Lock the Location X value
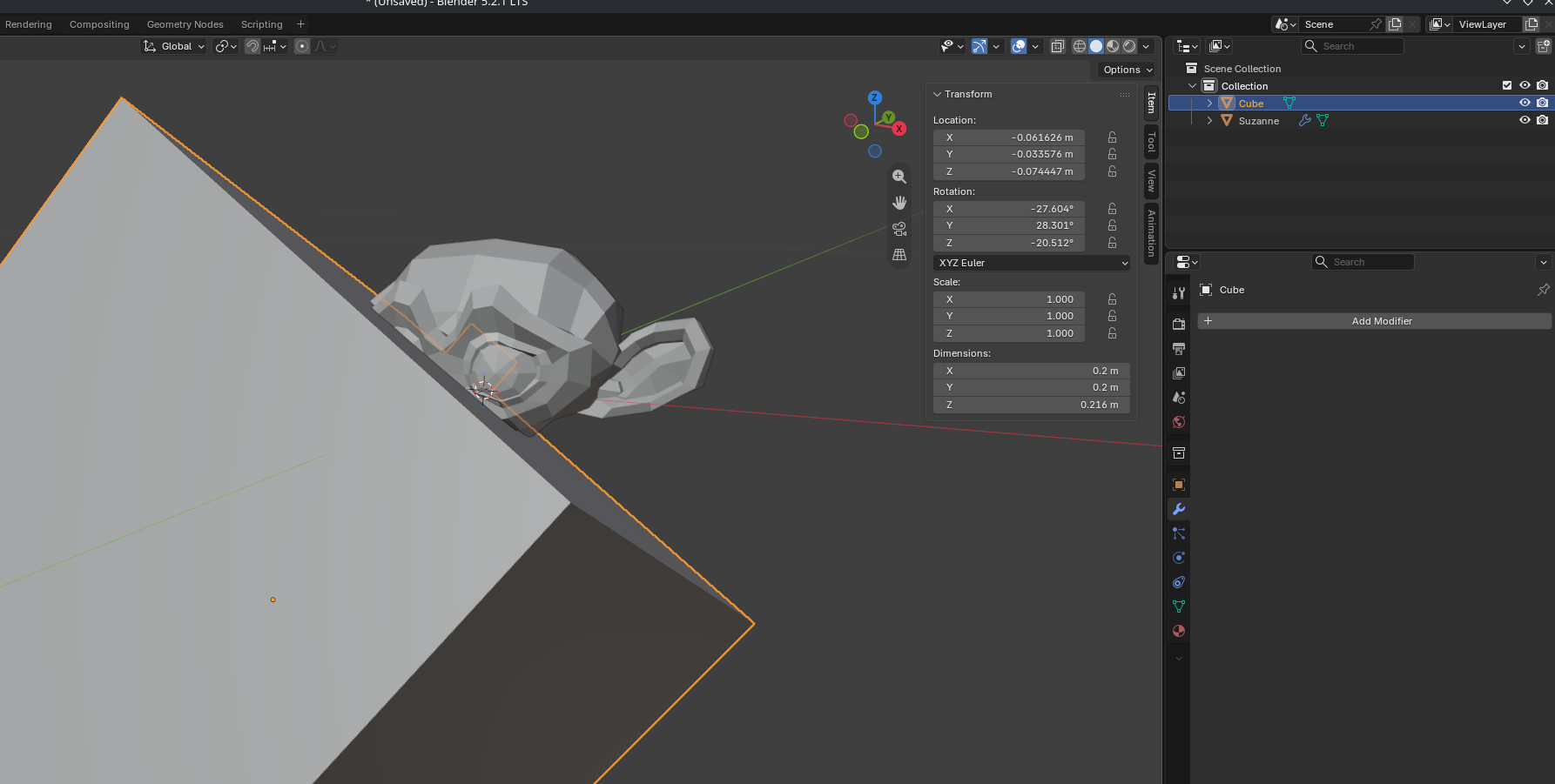The height and width of the screenshot is (784, 1555). click(x=1112, y=137)
